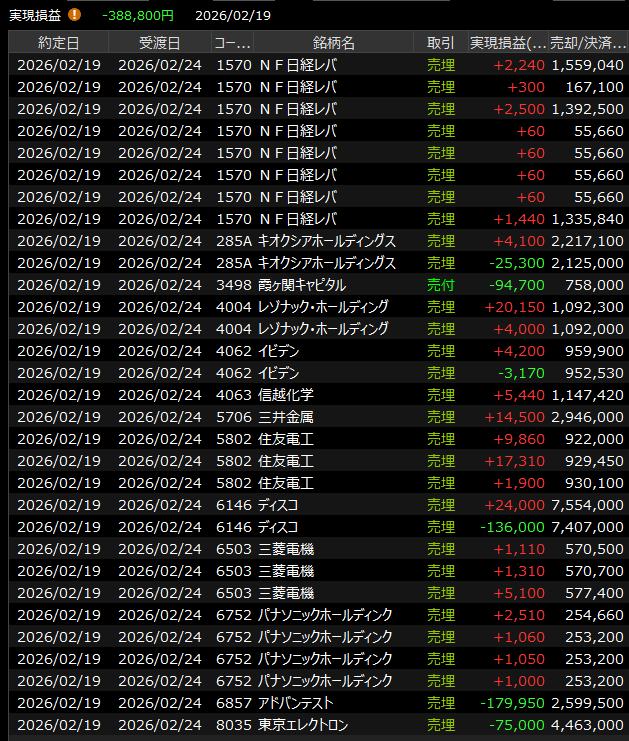Click the 売付 trade type cell
This screenshot has height=741, width=629.
pyautogui.click(x=440, y=285)
